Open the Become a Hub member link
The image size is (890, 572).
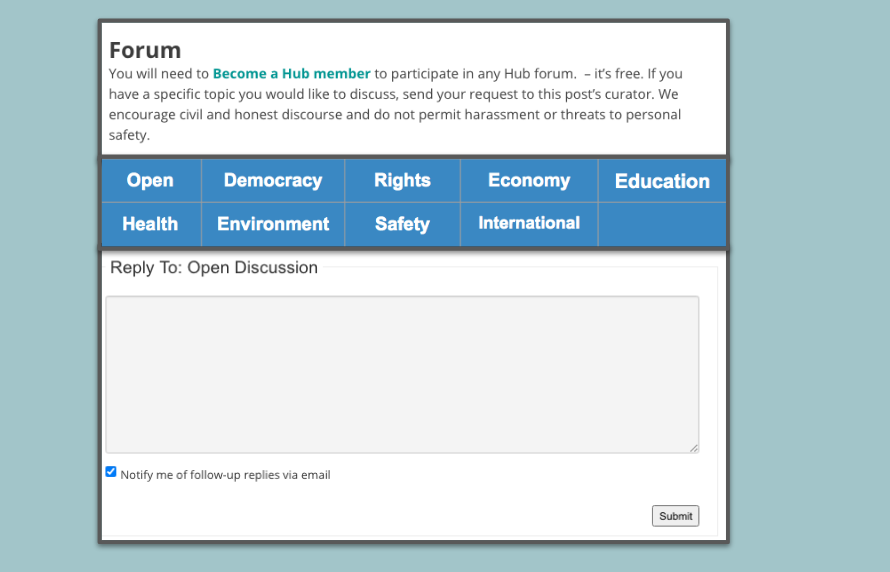click(291, 74)
